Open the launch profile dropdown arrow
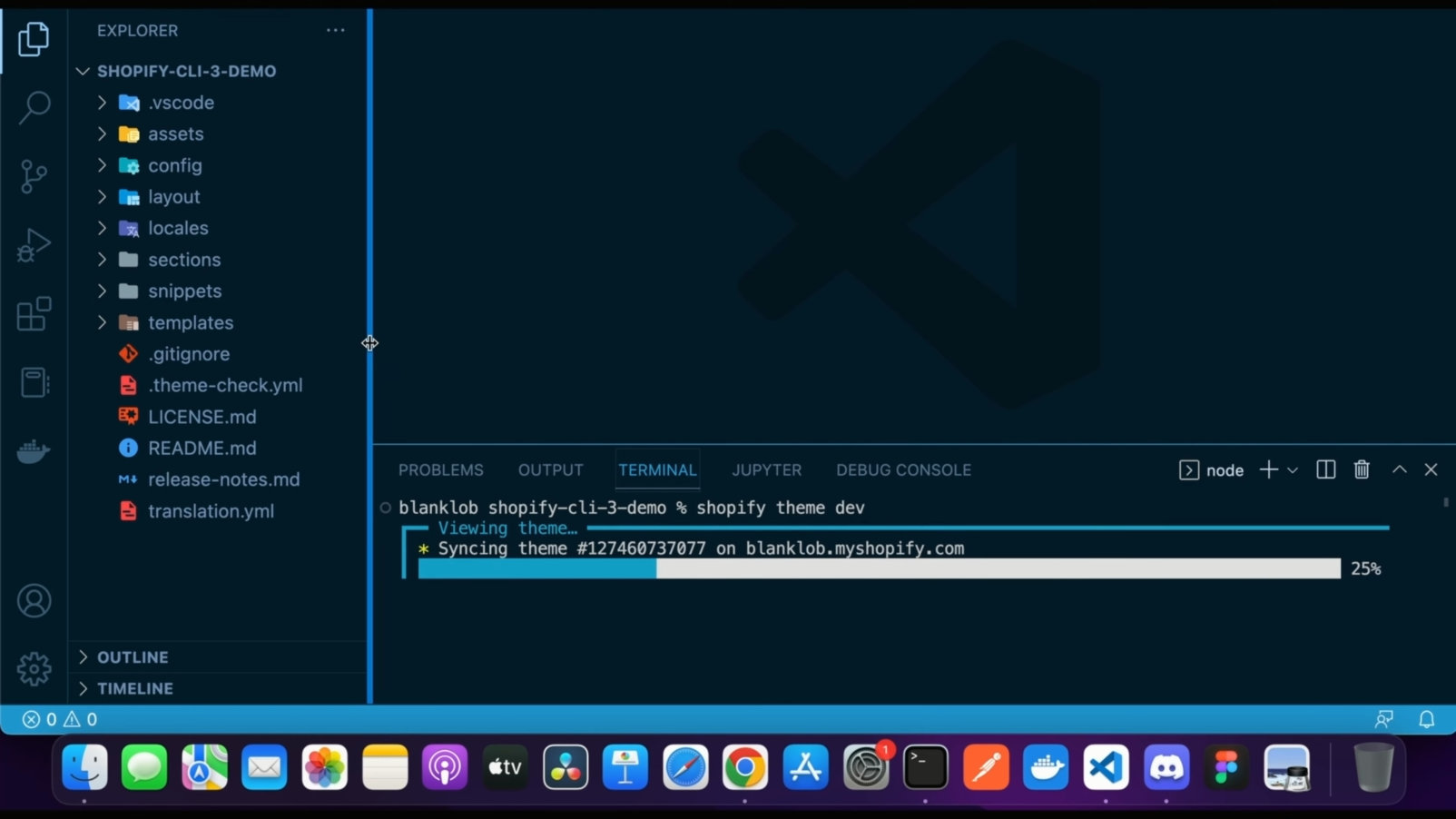The image size is (1456, 819). coord(1293,470)
